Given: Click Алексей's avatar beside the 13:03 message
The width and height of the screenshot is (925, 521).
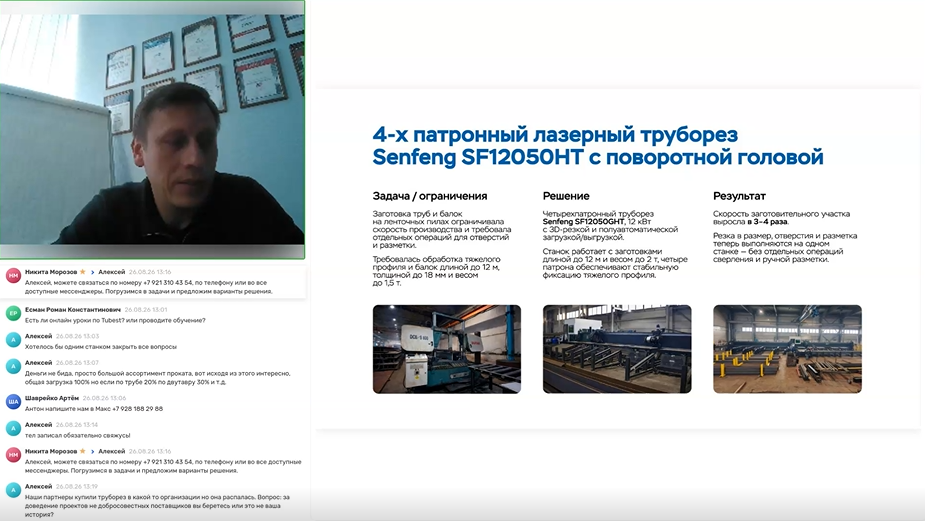Looking at the screenshot, I should [13, 340].
